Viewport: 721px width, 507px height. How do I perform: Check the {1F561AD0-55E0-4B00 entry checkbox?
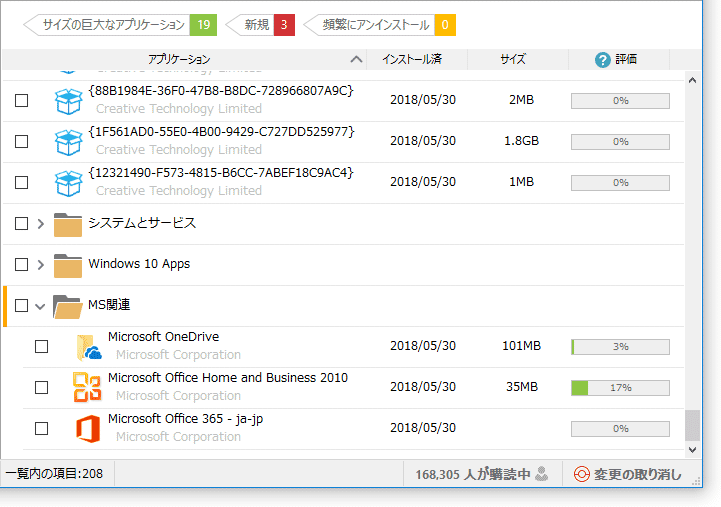point(22,142)
